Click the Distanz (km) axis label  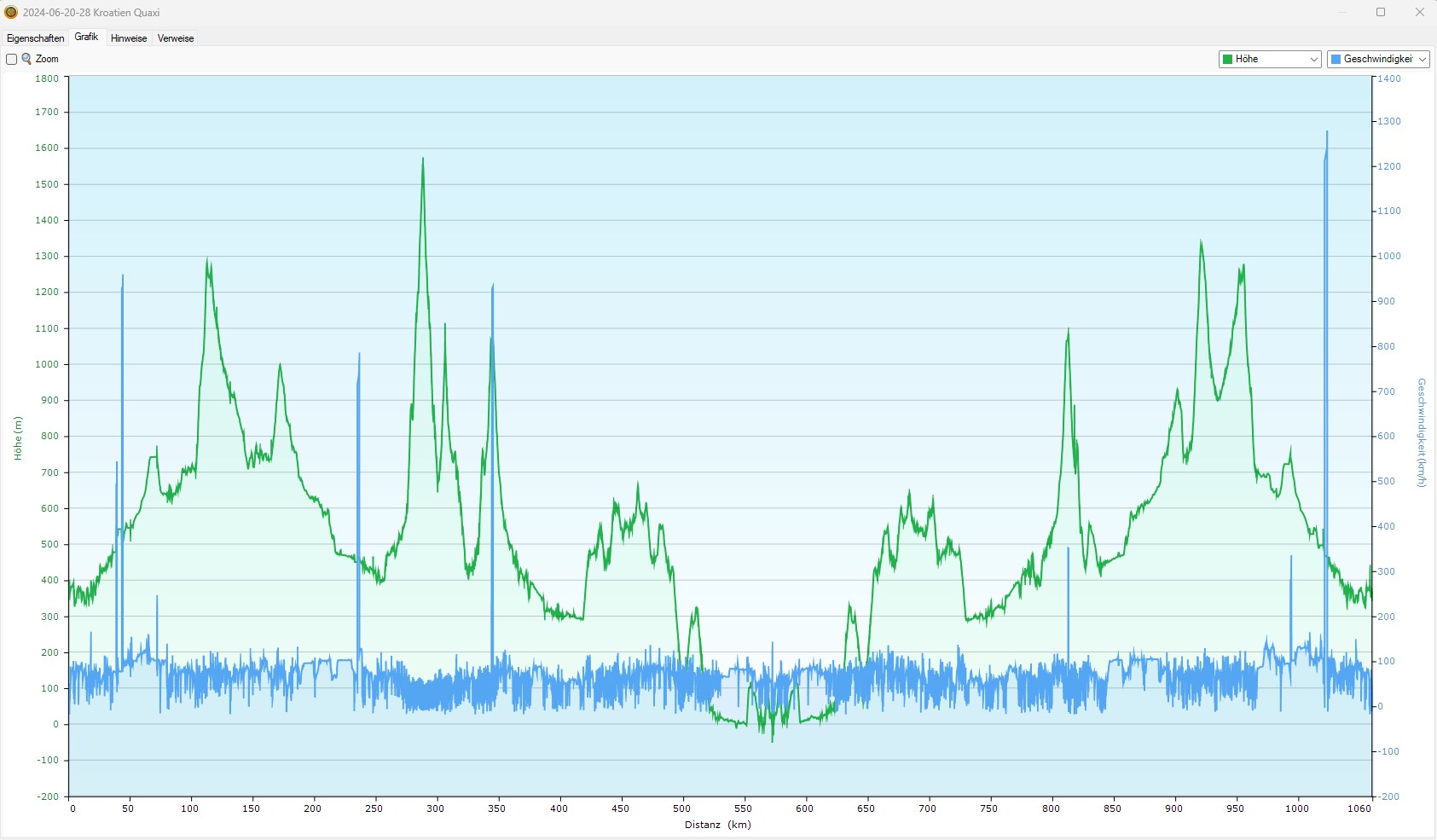[x=717, y=825]
